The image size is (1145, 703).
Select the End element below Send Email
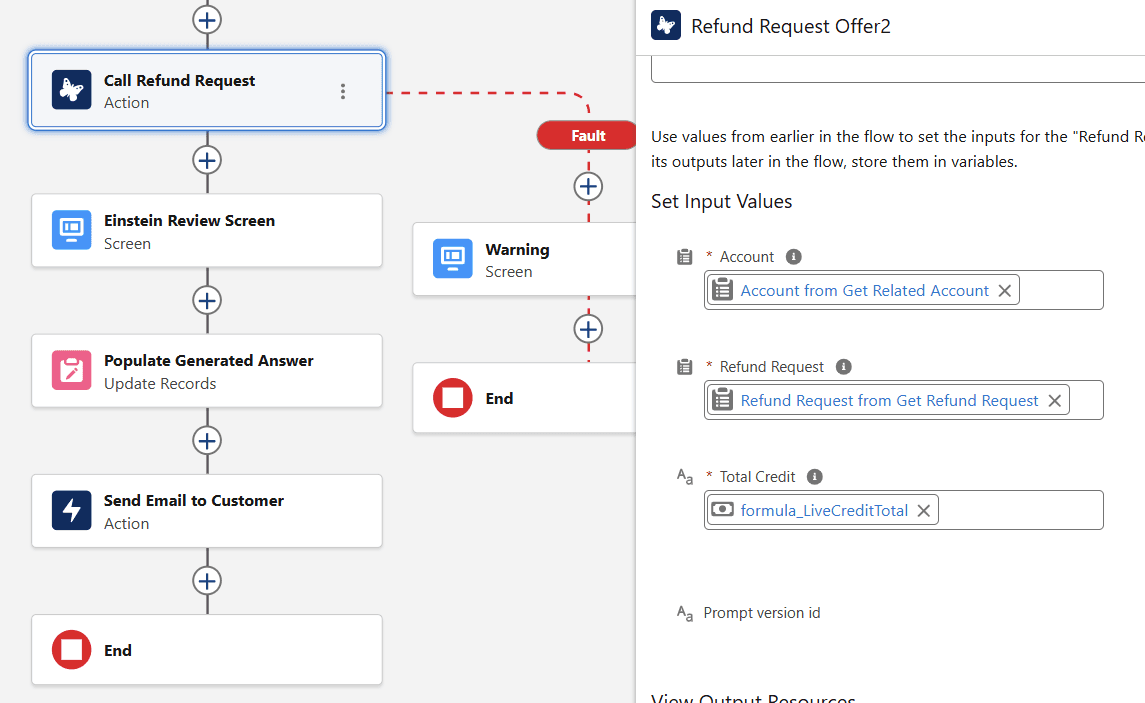[72, 650]
